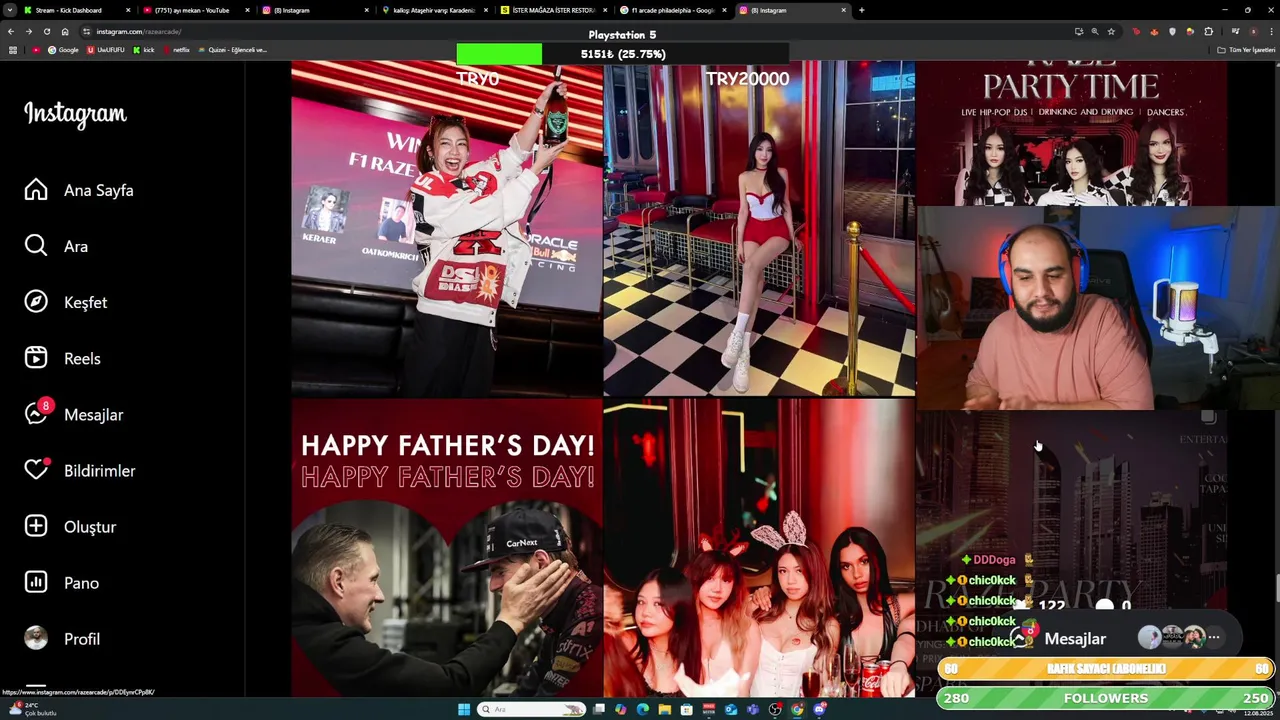Open Discord from the taskbar
The image size is (1280, 720).
(x=820, y=710)
